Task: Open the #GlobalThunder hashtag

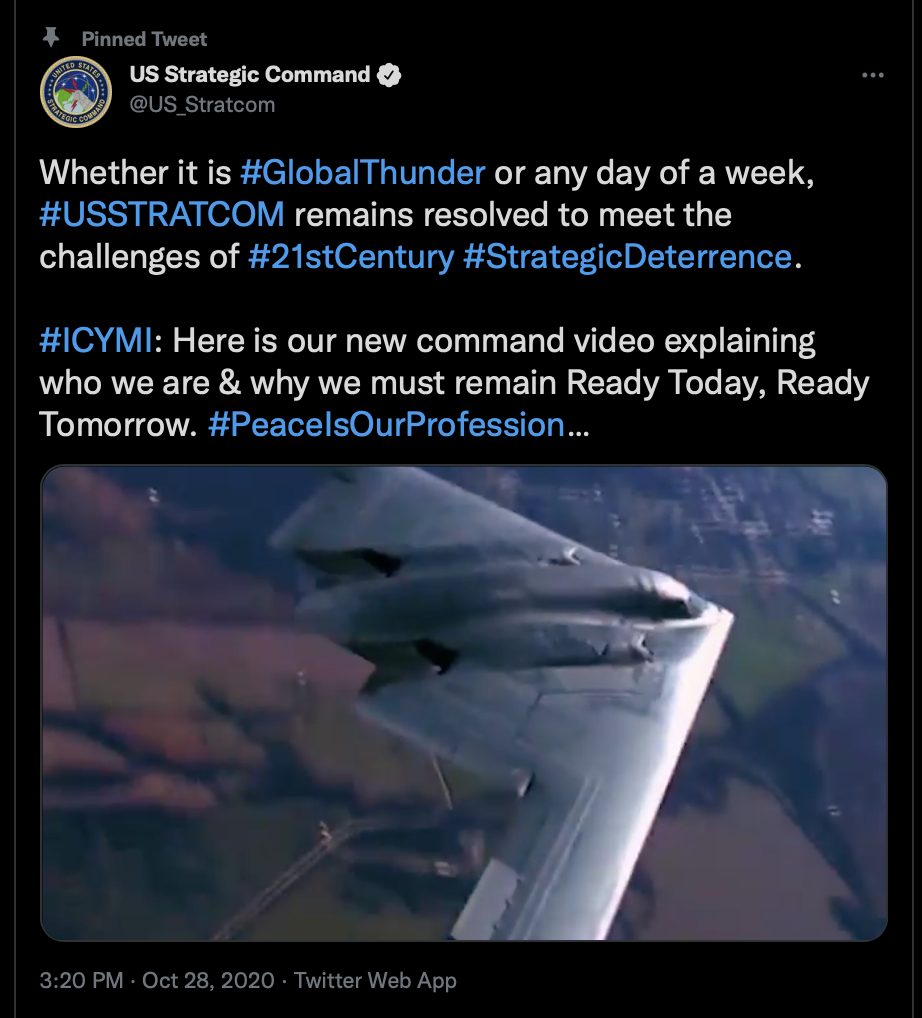Action: point(362,173)
